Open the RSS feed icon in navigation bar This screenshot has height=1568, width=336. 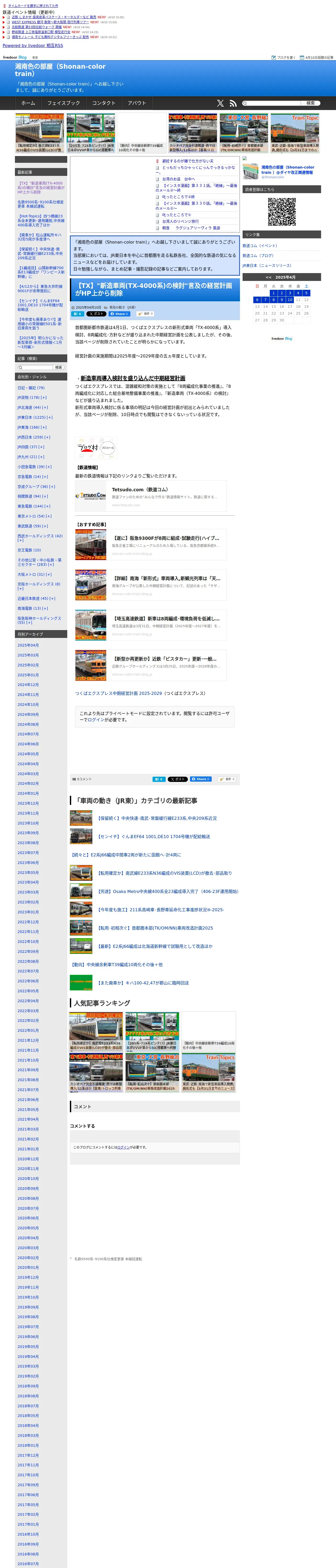232,103
